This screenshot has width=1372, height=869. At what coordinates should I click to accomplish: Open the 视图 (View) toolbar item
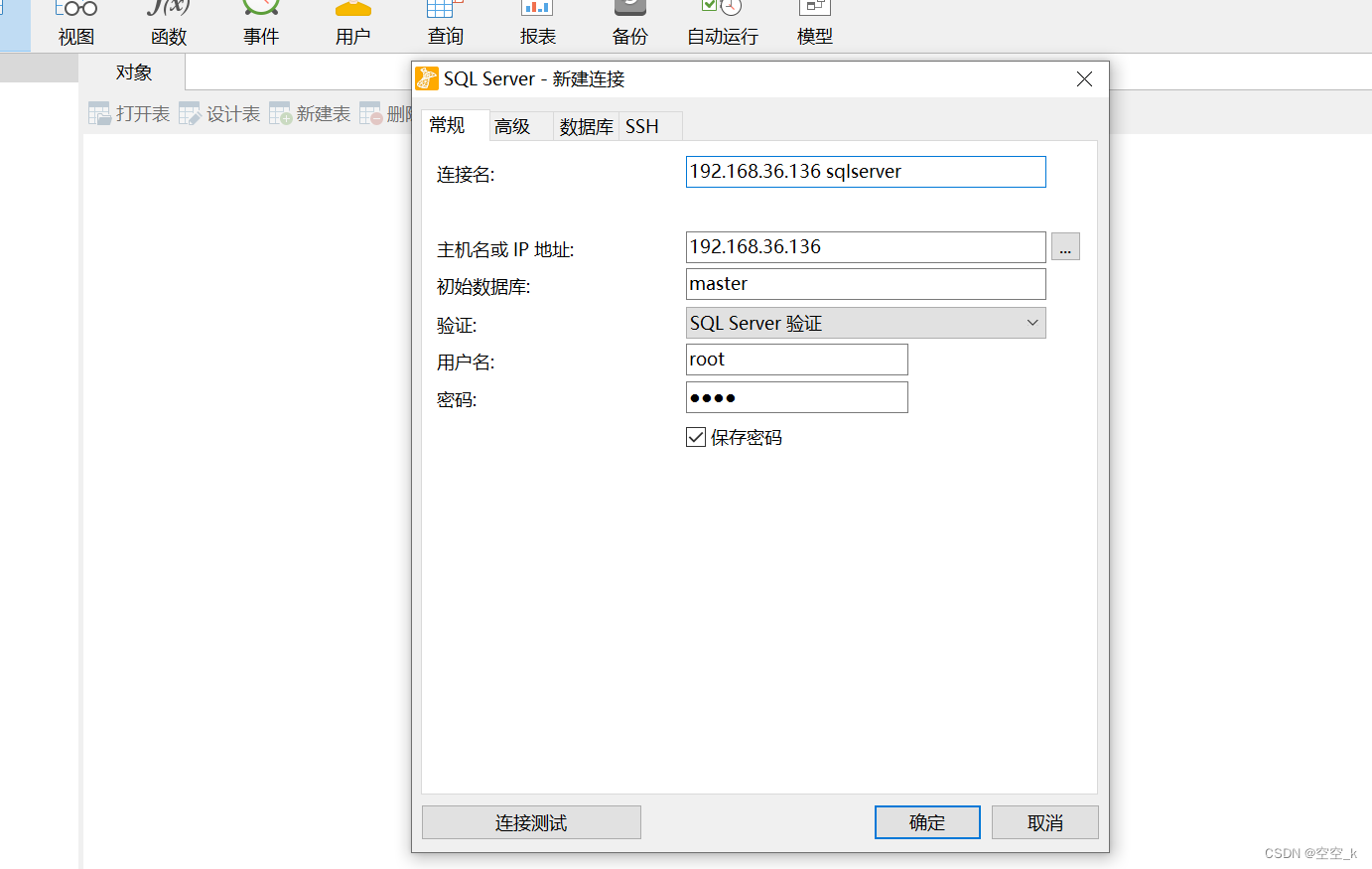pos(76,24)
